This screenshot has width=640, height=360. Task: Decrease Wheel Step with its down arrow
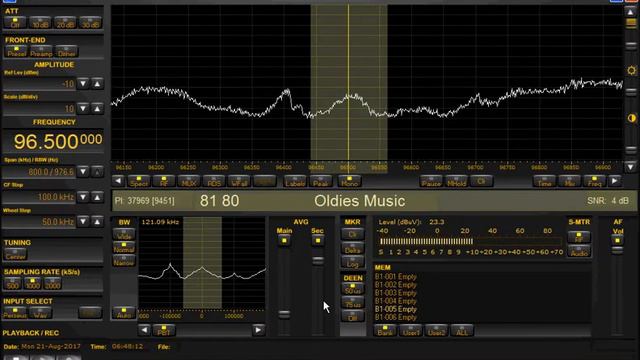pos(83,222)
